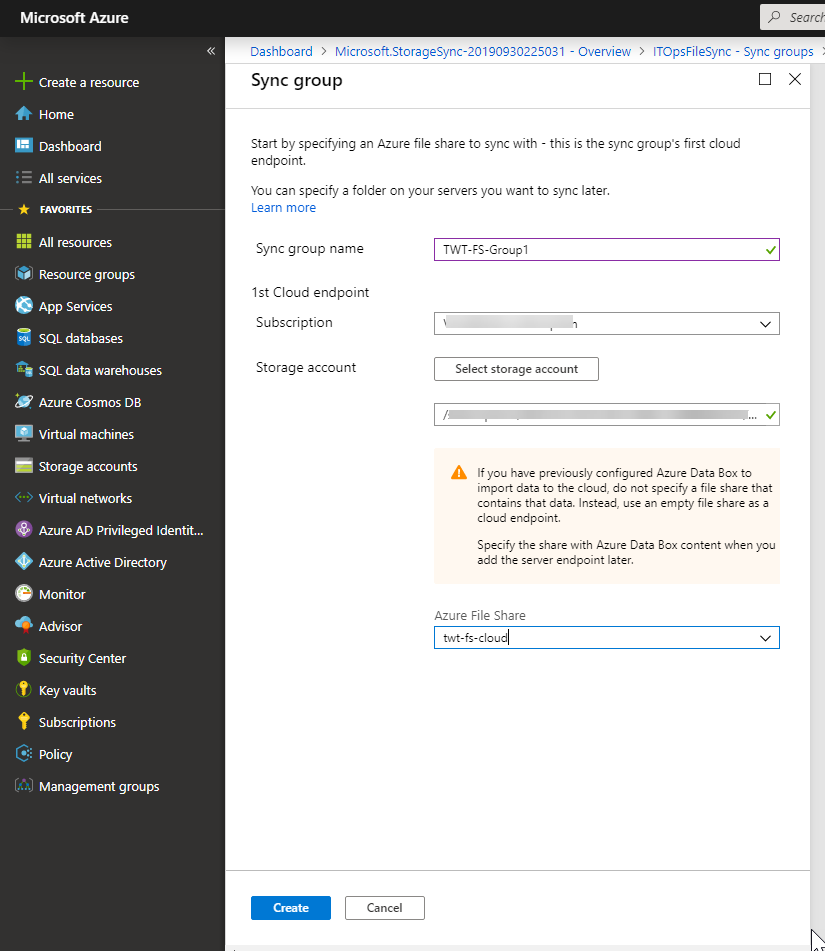Viewport: 825px width, 951px height.
Task: Open Azure Active Directory from sidebar
Action: point(103,562)
